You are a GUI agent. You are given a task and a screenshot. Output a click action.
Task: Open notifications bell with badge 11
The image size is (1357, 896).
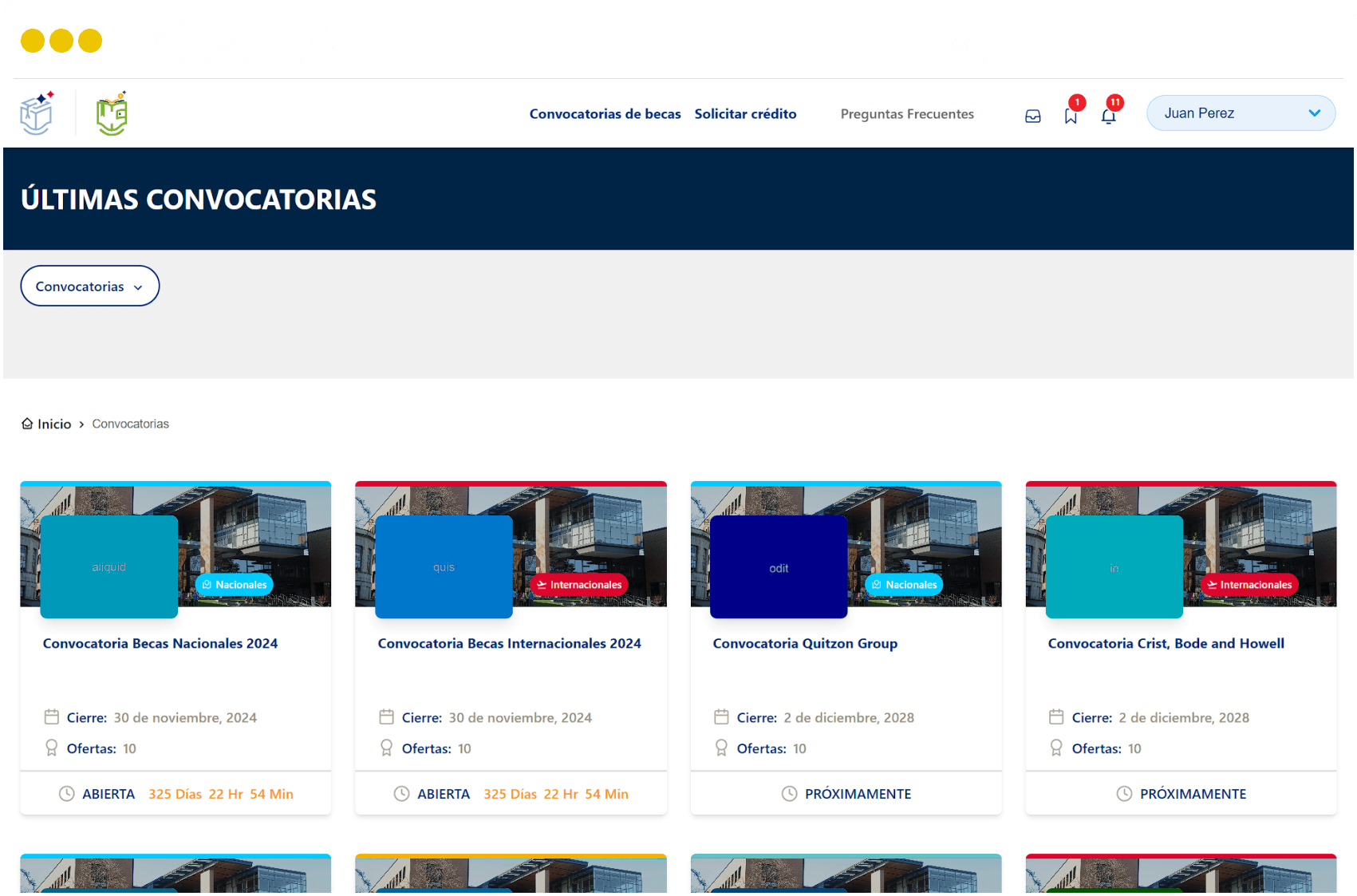[x=1108, y=116]
